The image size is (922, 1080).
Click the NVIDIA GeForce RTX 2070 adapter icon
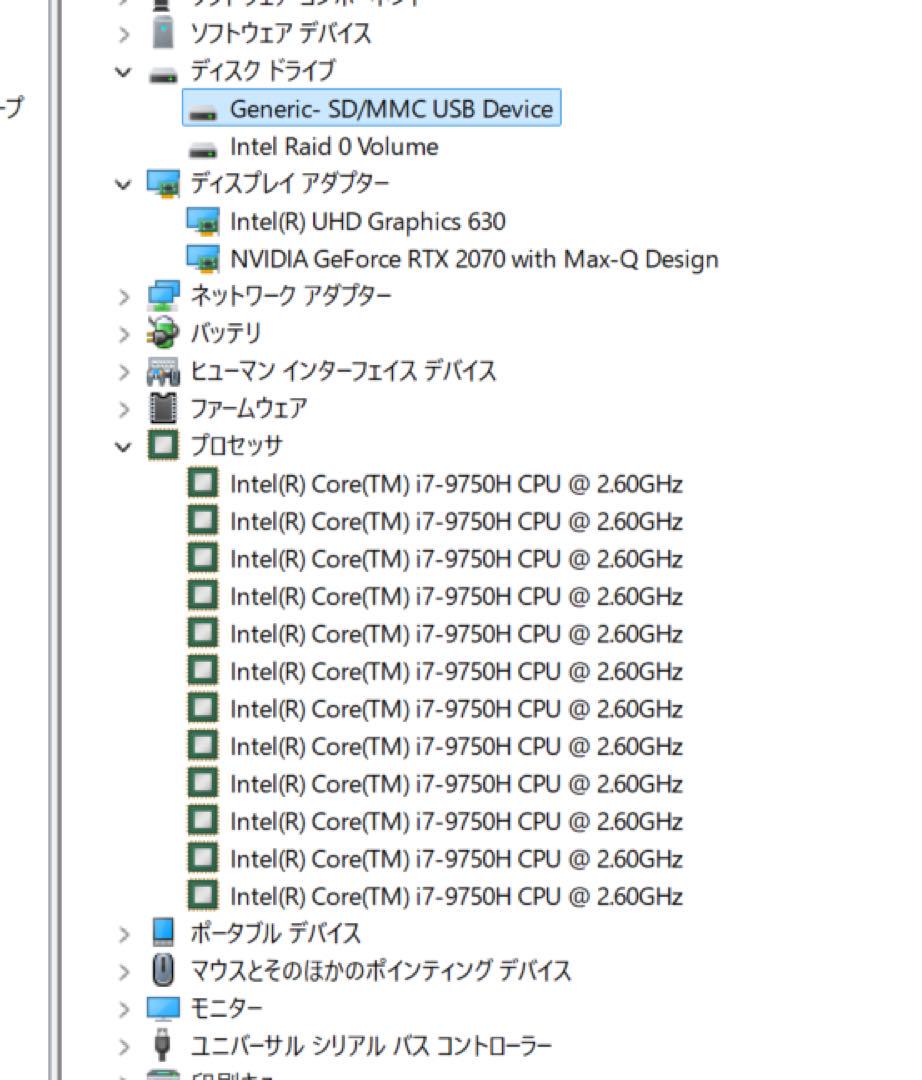pos(203,259)
